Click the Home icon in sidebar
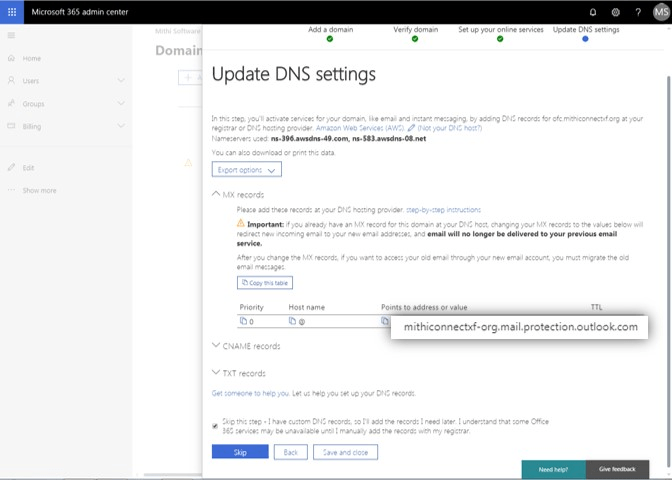The height and width of the screenshot is (480, 672). pos(12,58)
